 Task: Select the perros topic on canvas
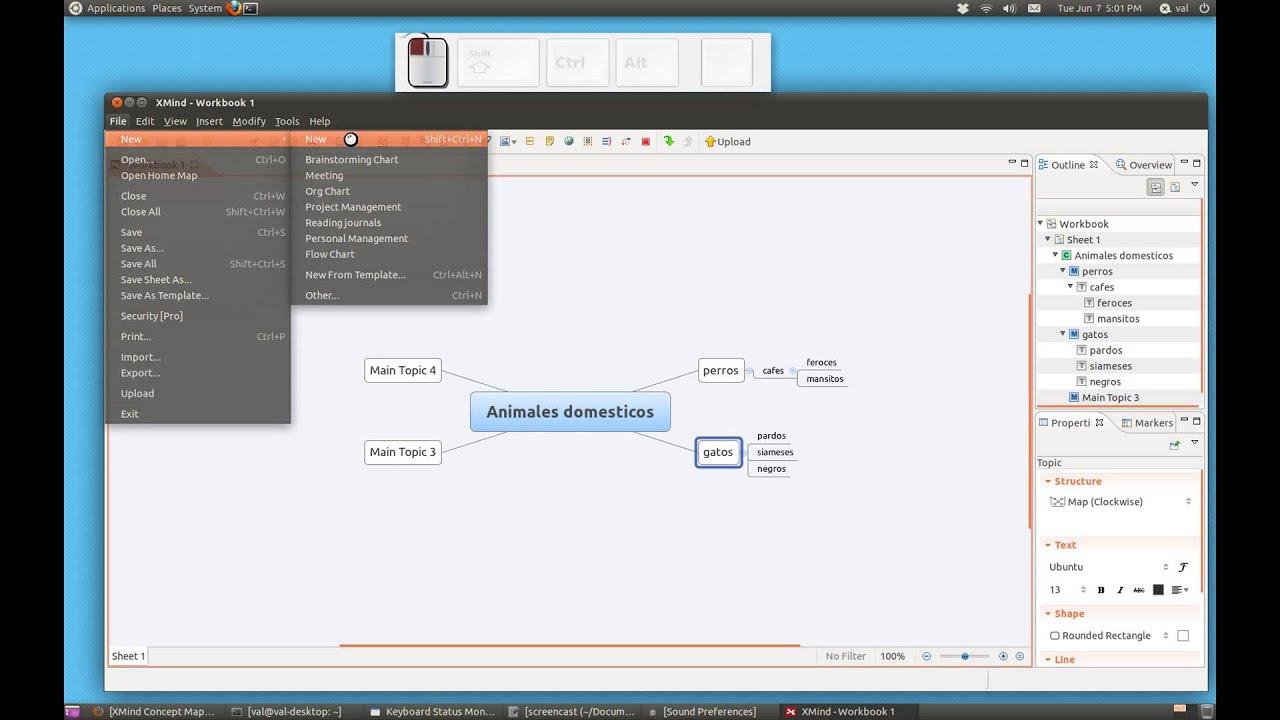(720, 370)
